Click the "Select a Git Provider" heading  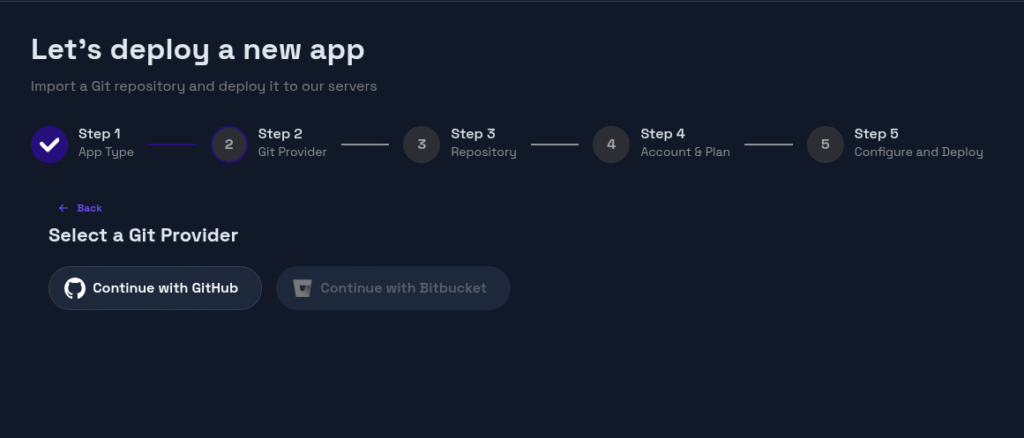click(143, 236)
